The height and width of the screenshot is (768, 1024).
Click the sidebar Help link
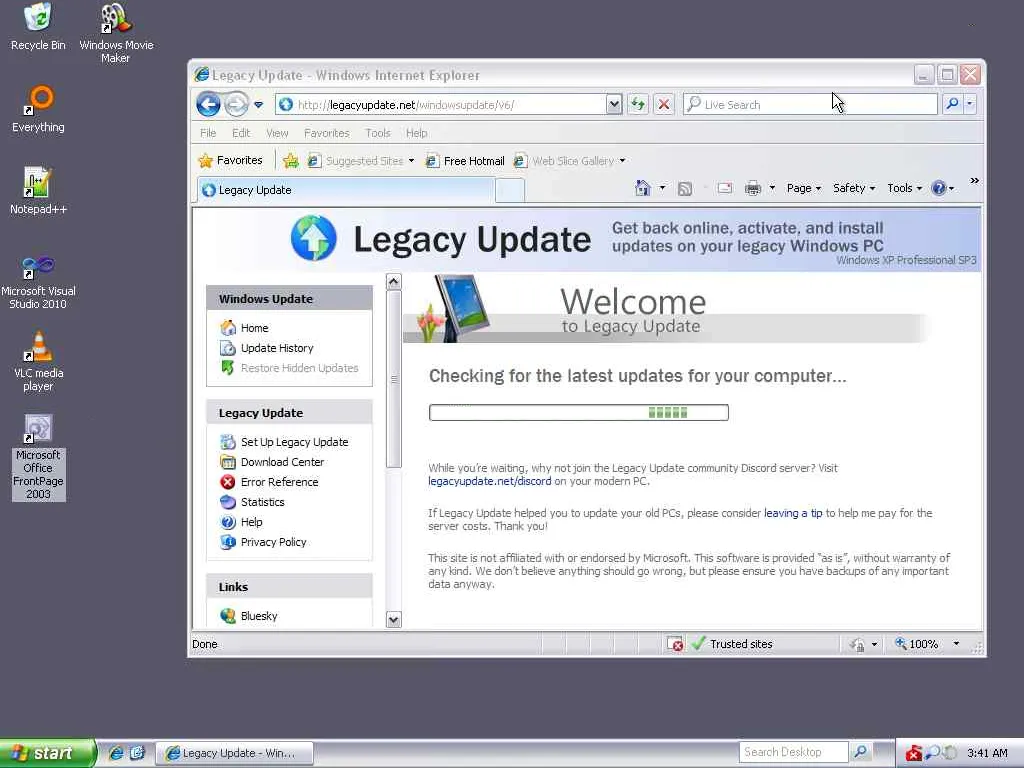(x=251, y=522)
